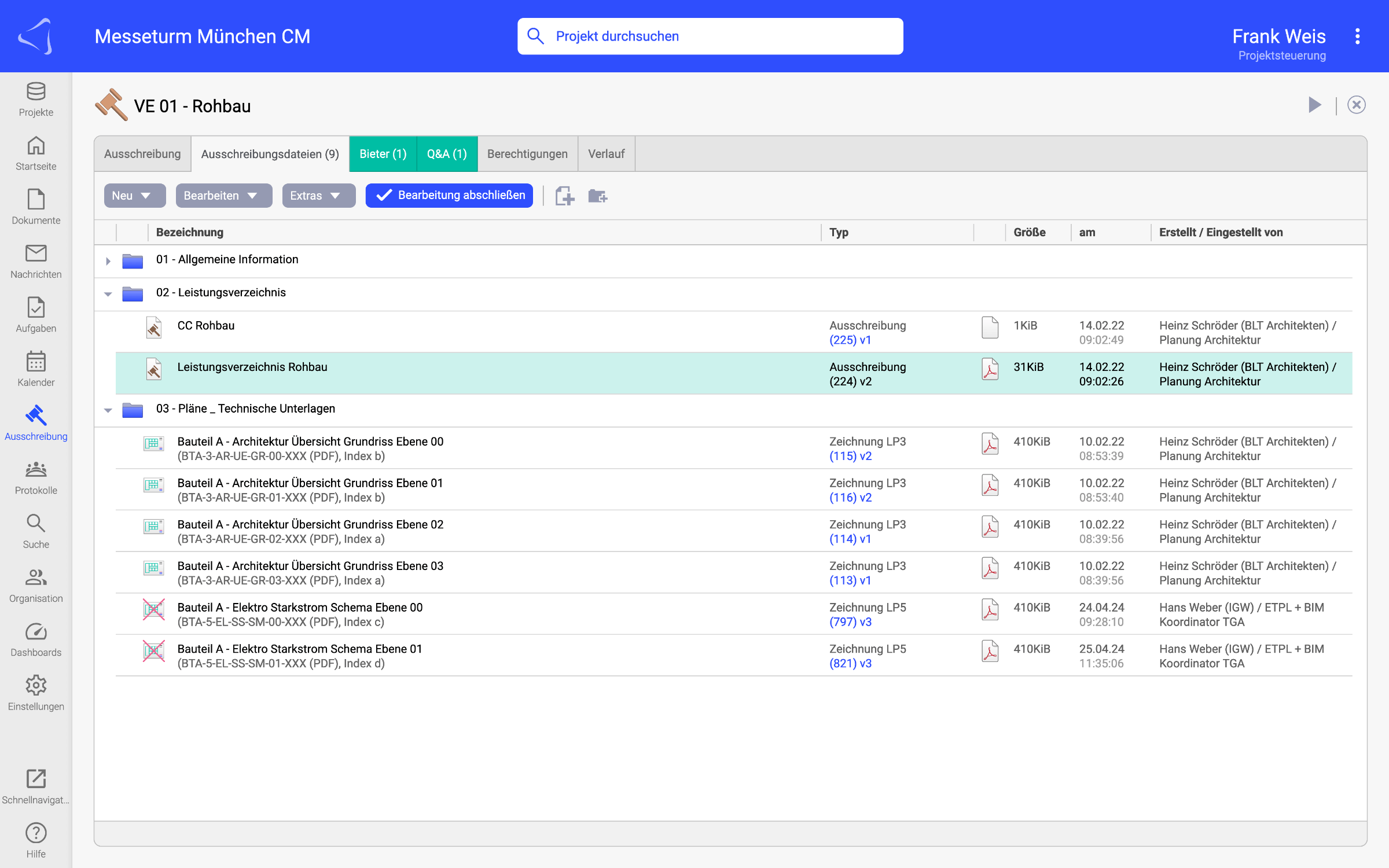Click the add folder icon in toolbar
The width and height of the screenshot is (1389, 868).
597,196
